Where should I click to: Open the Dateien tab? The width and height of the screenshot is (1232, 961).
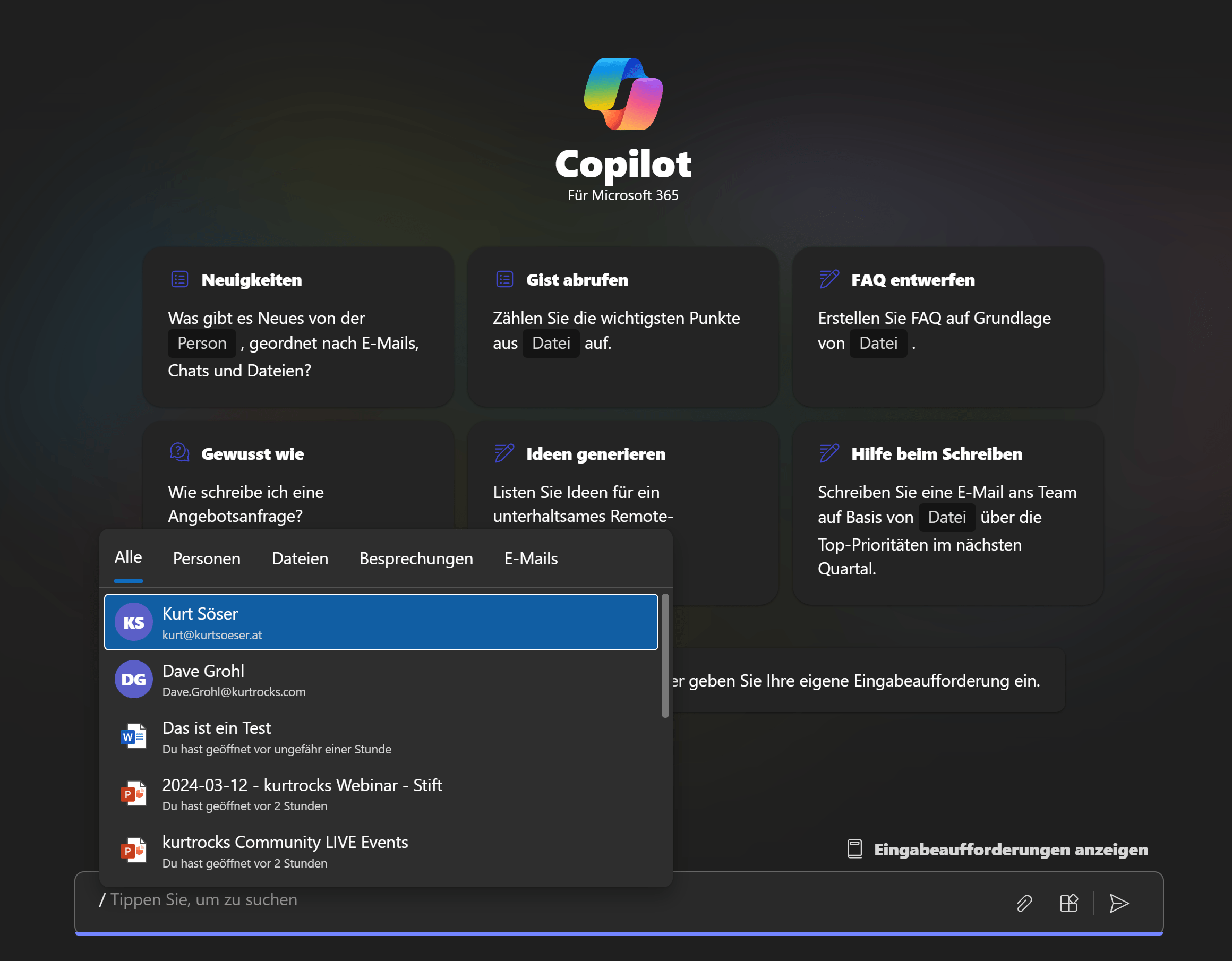(x=300, y=559)
